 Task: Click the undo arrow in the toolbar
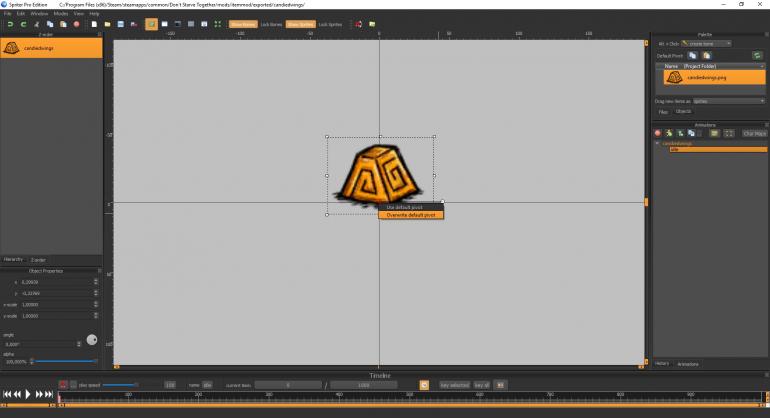click(10, 23)
